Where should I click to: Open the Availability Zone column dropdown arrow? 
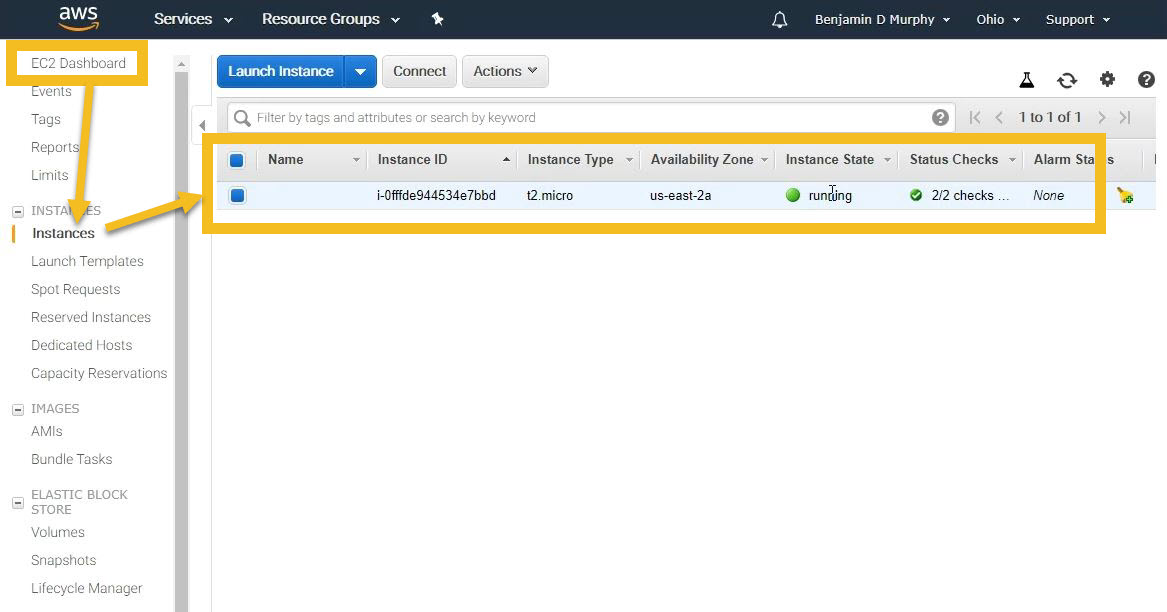(x=764, y=160)
